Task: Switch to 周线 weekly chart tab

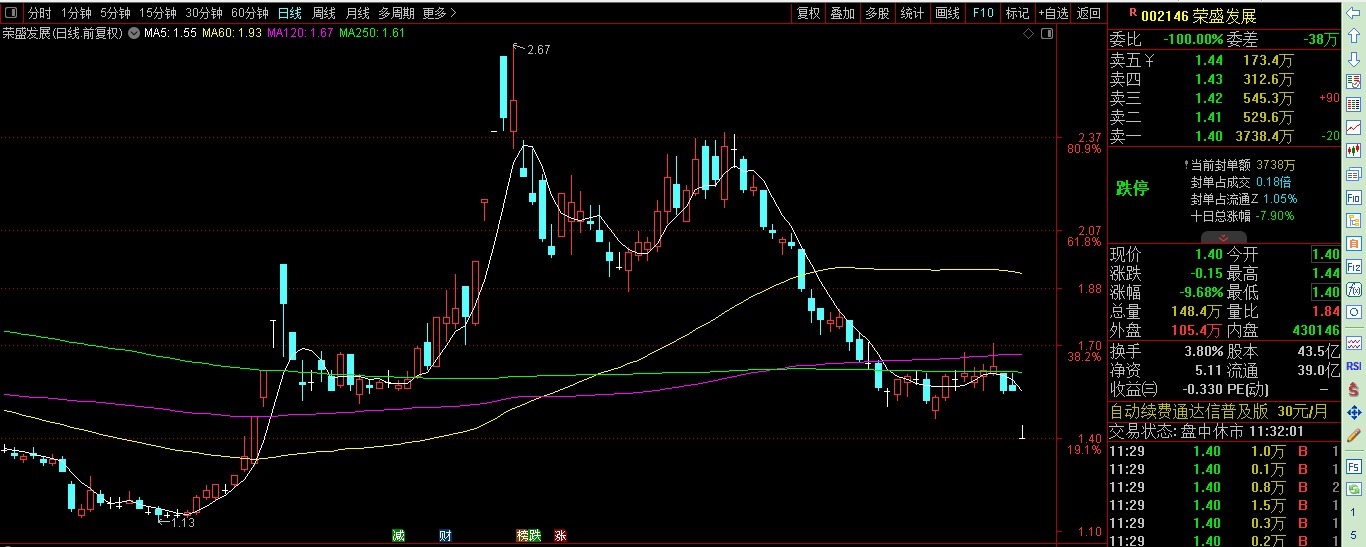Action: coord(323,13)
